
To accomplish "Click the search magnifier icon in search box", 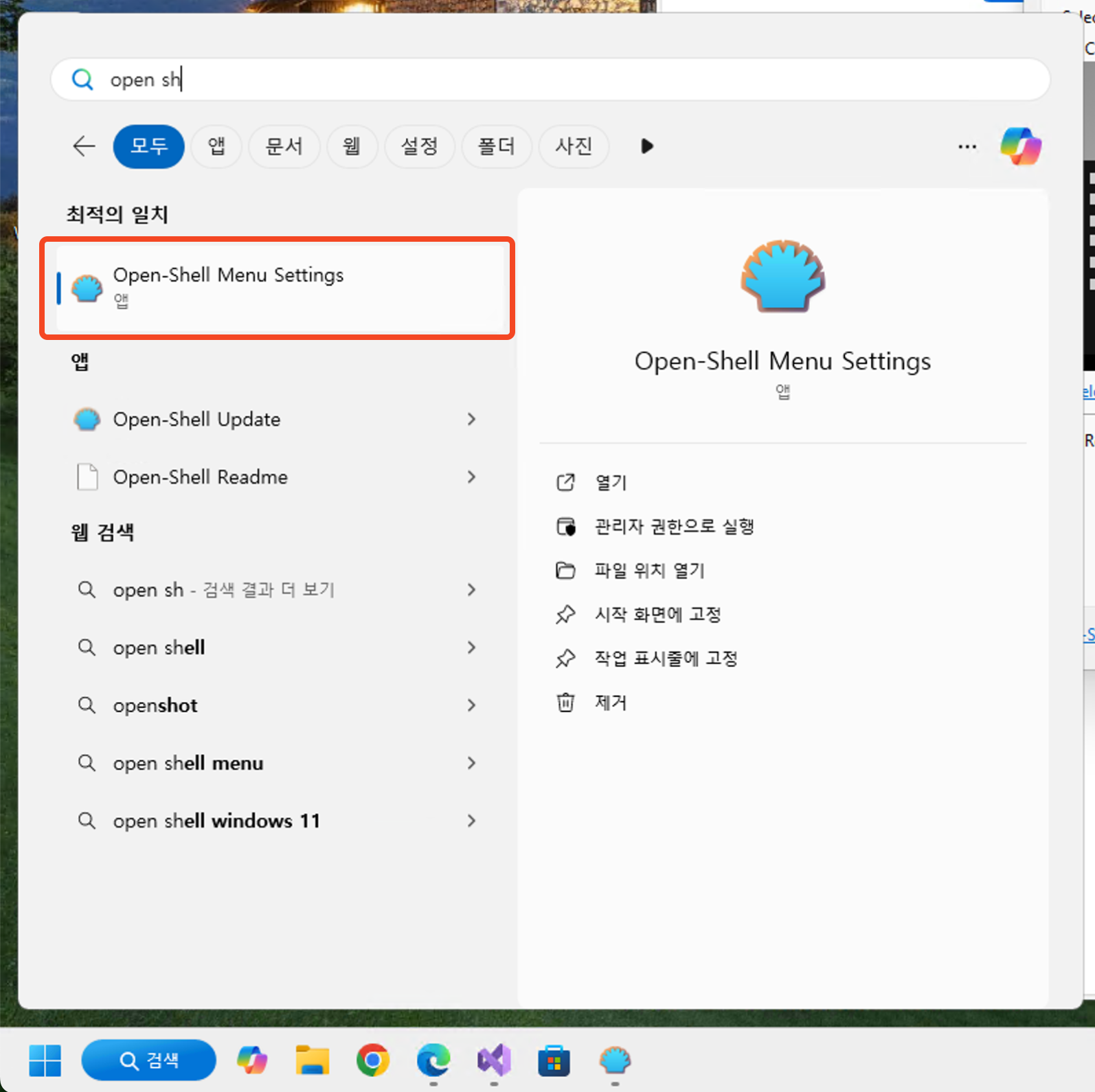I will [x=82, y=80].
